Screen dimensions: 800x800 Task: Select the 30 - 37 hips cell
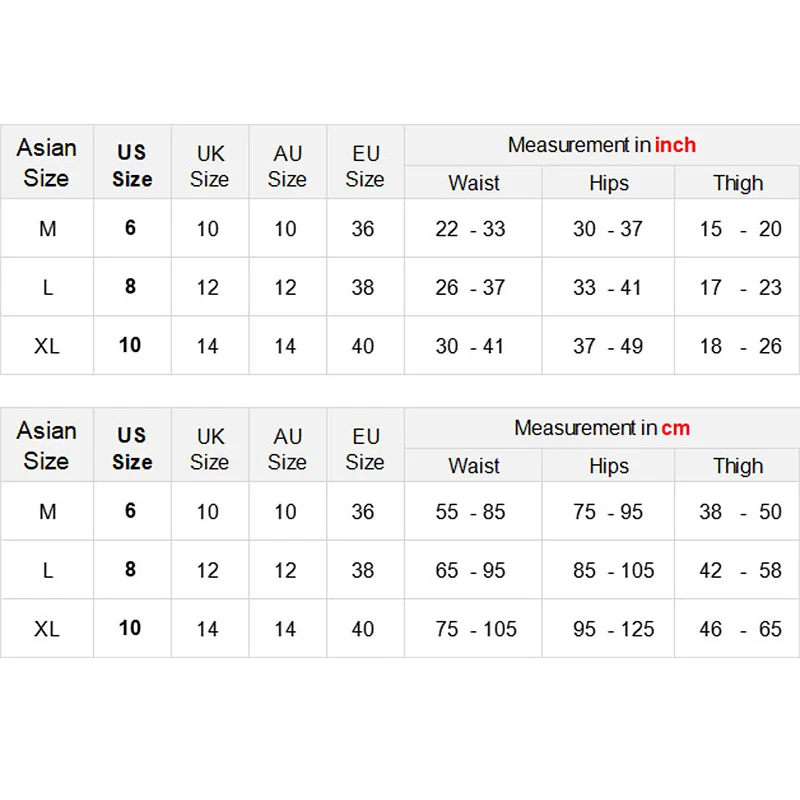pos(608,229)
